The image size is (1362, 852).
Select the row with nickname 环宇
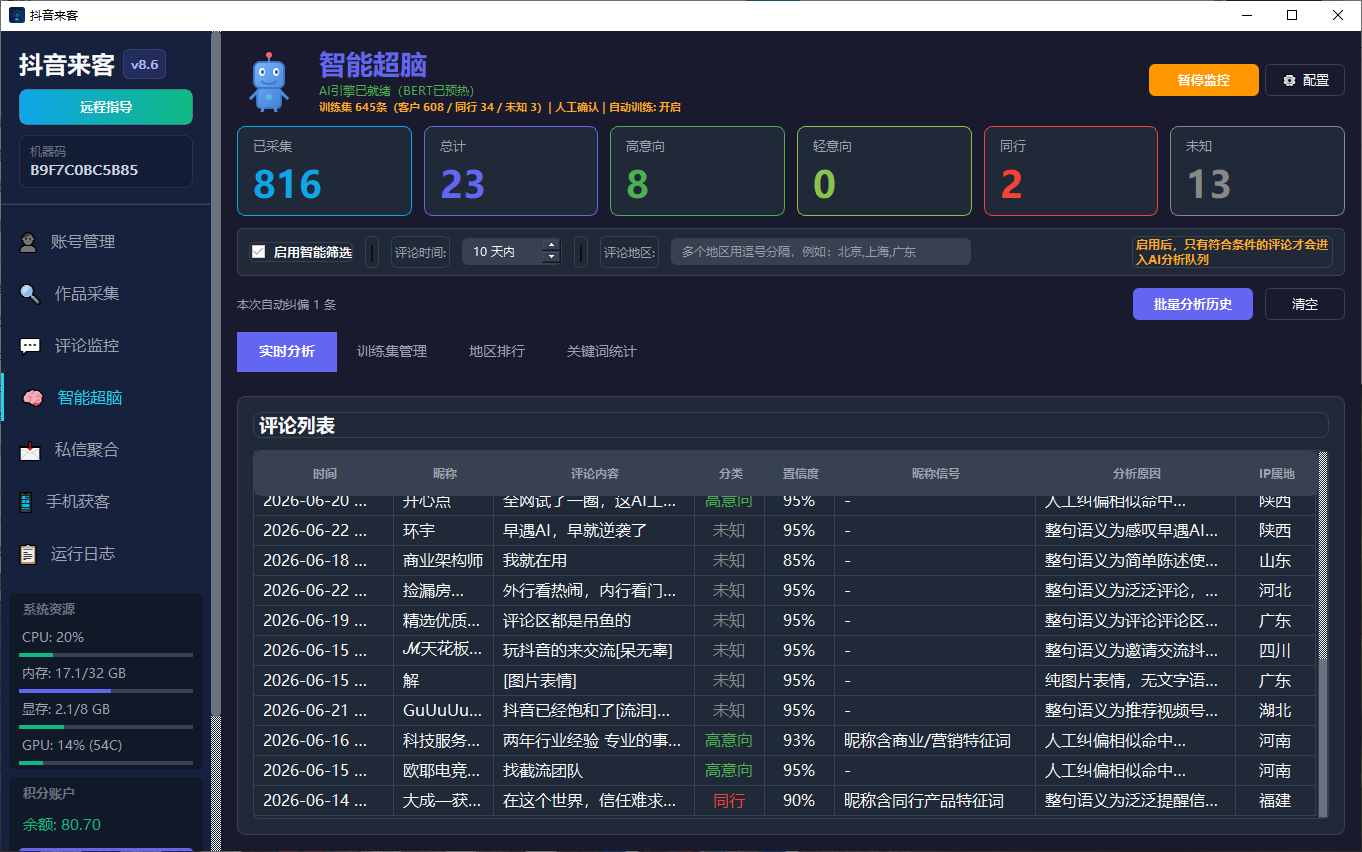tap(785, 531)
